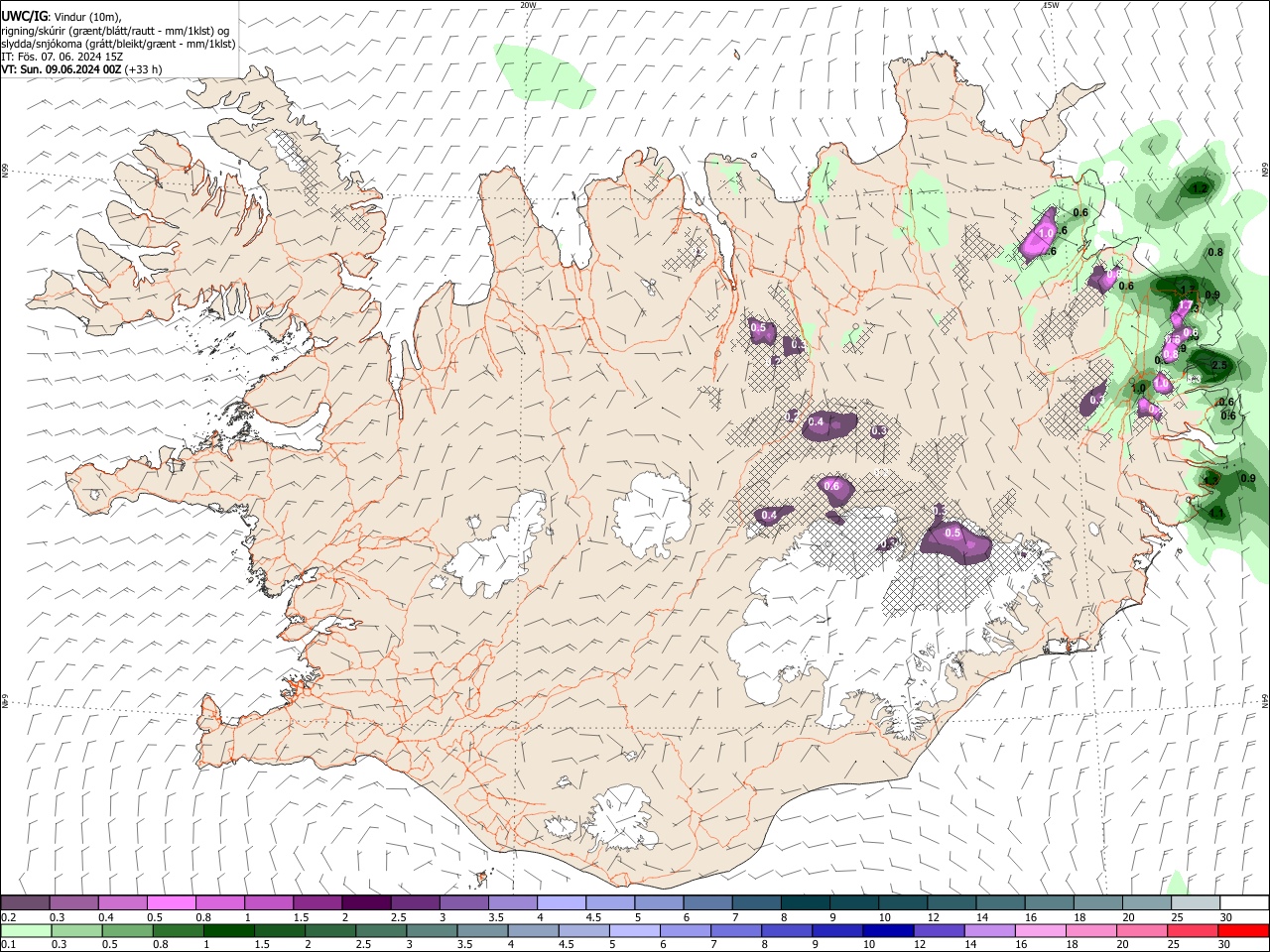Image resolution: width=1270 pixels, height=952 pixels.
Task: Click the 1.0 value on pink snow patch
Action: [x=1046, y=234]
